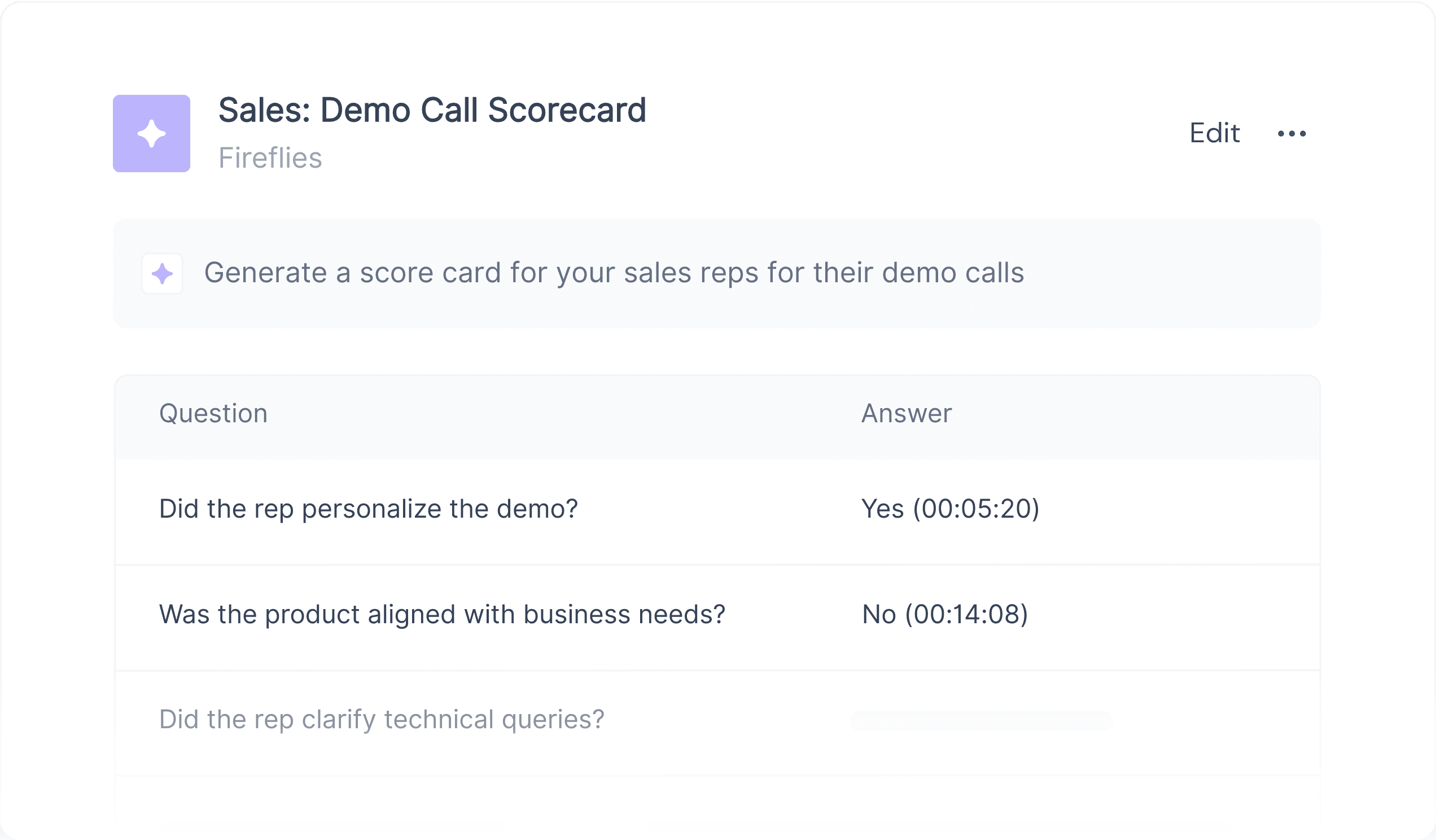
Task: Select the product aligned with business needs question
Action: click(442, 614)
